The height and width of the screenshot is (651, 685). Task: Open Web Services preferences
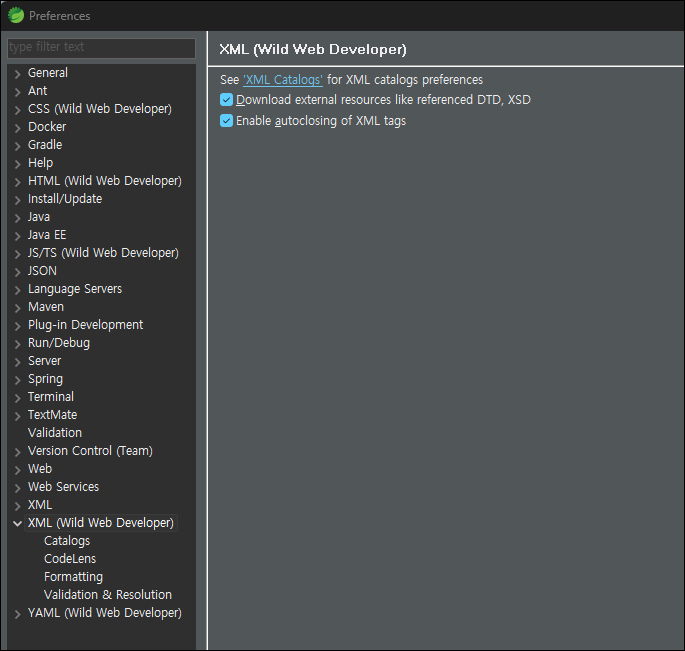[x=63, y=487]
